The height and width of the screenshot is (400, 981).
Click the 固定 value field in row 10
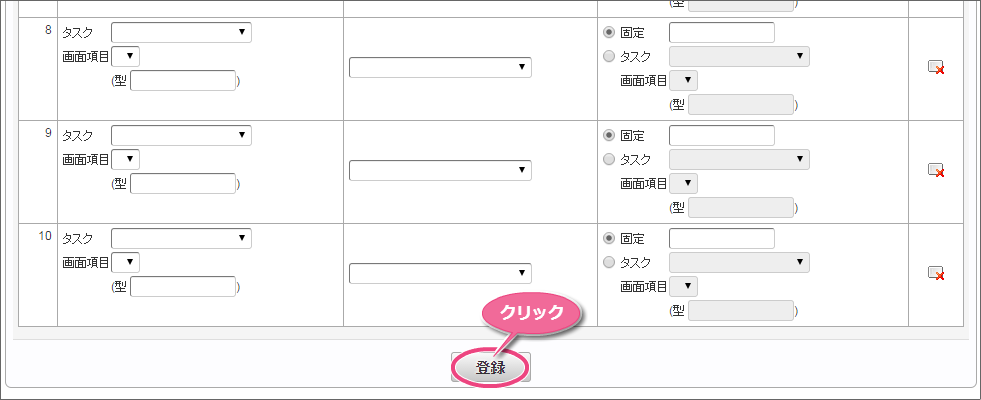pos(722,238)
